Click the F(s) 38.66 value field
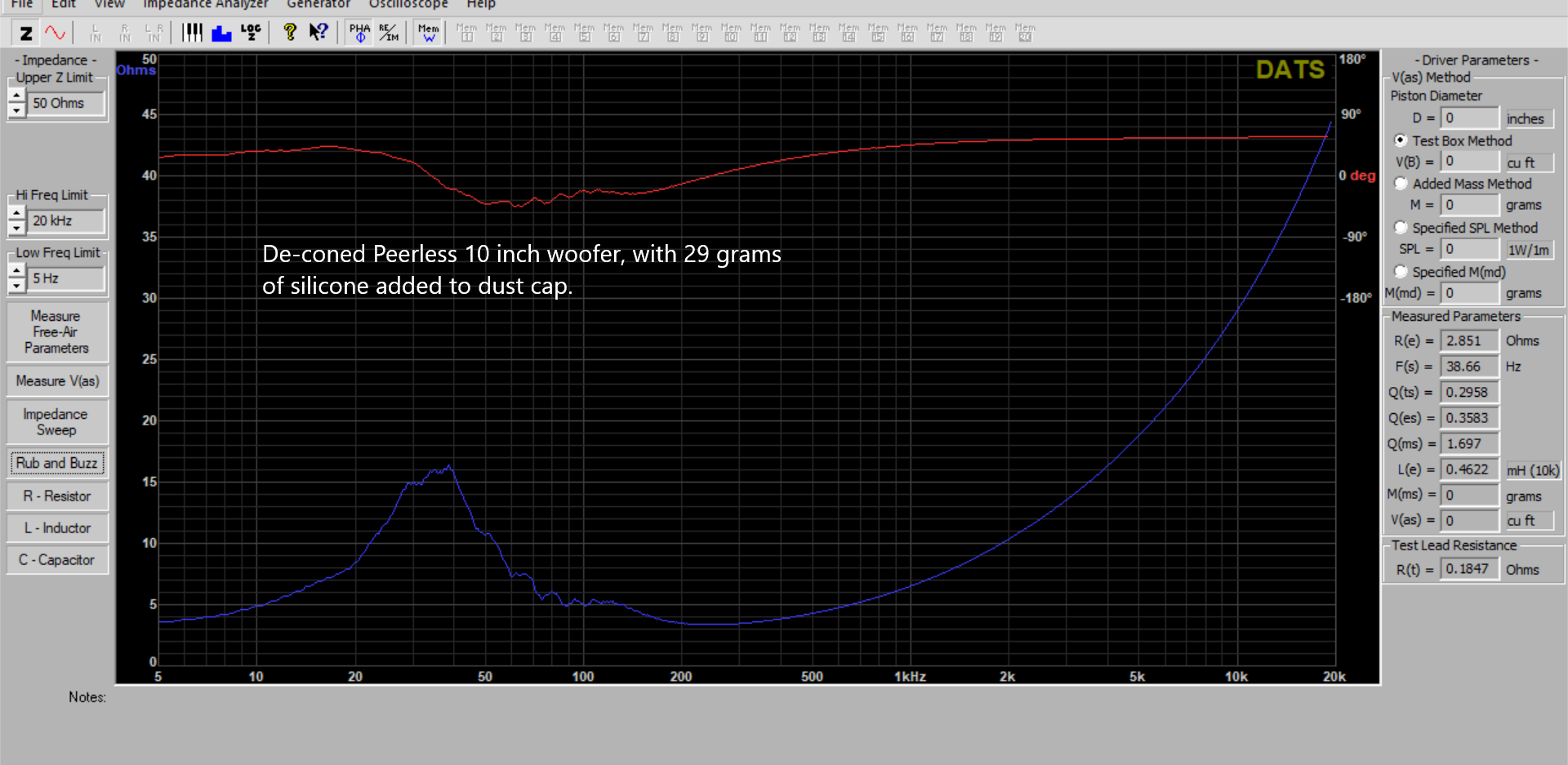1568x765 pixels. tap(1470, 367)
